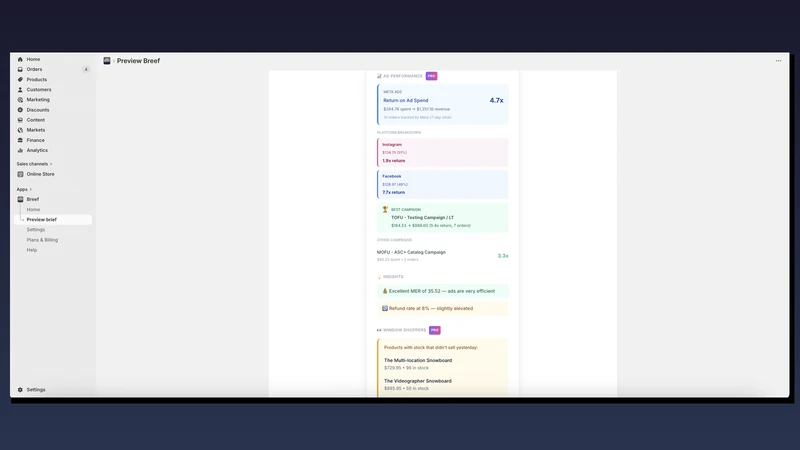The width and height of the screenshot is (800, 450).
Task: Open Breef app Settings submenu item
Action: pos(36,230)
